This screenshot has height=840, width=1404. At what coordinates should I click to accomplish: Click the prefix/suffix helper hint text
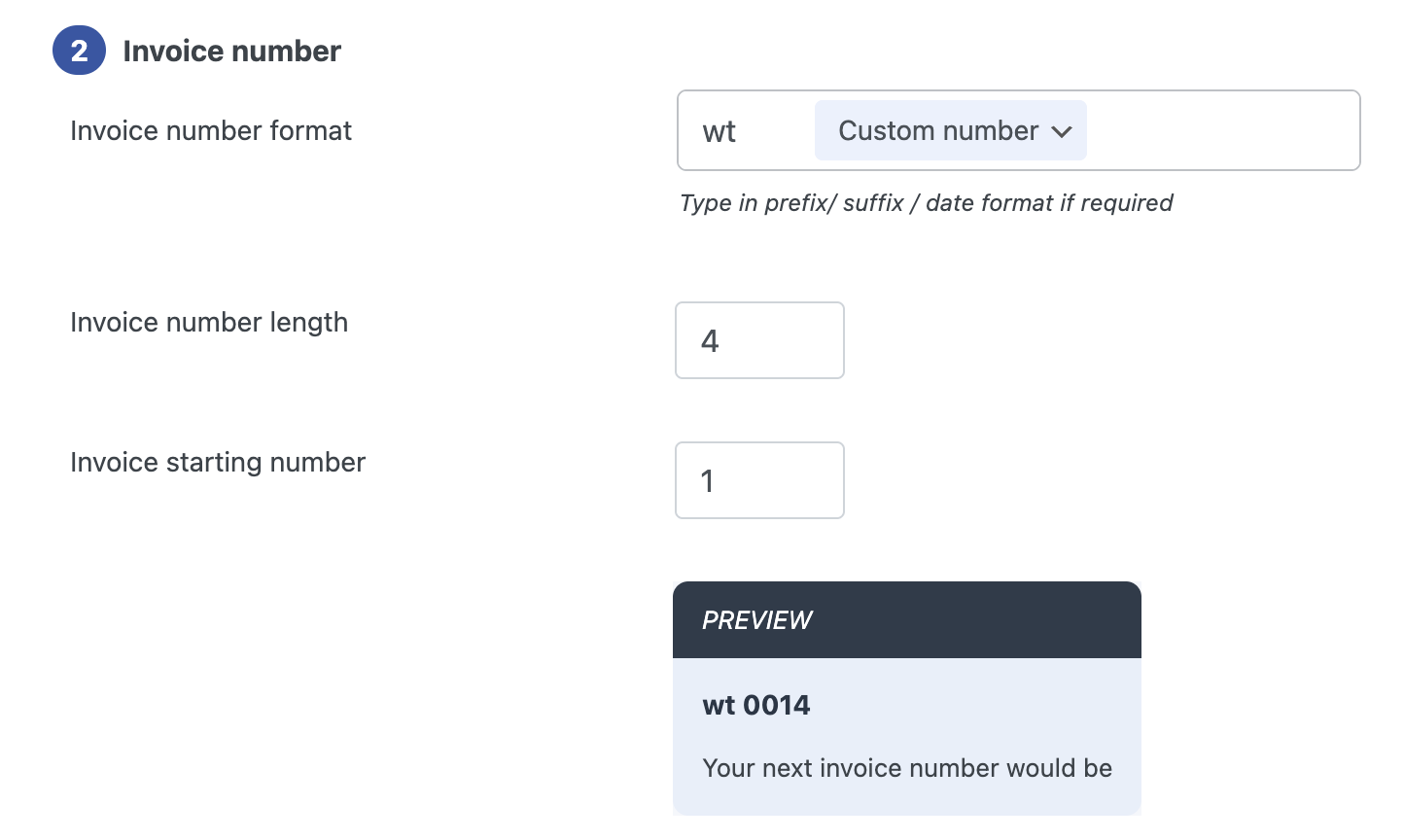[927, 202]
